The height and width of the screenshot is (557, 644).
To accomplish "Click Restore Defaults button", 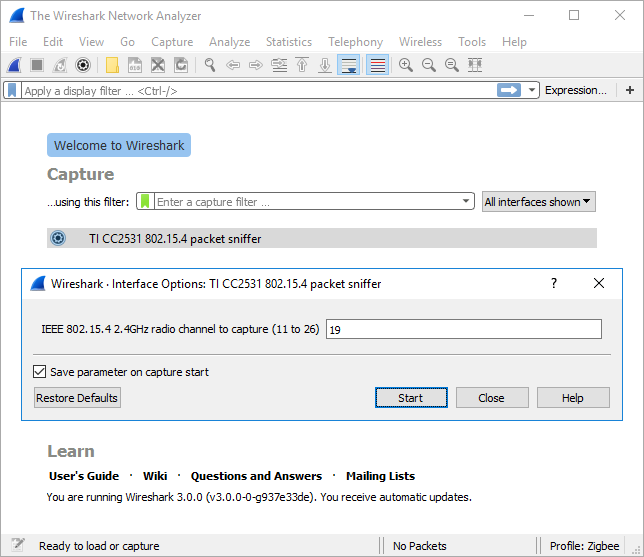I will 77,398.
